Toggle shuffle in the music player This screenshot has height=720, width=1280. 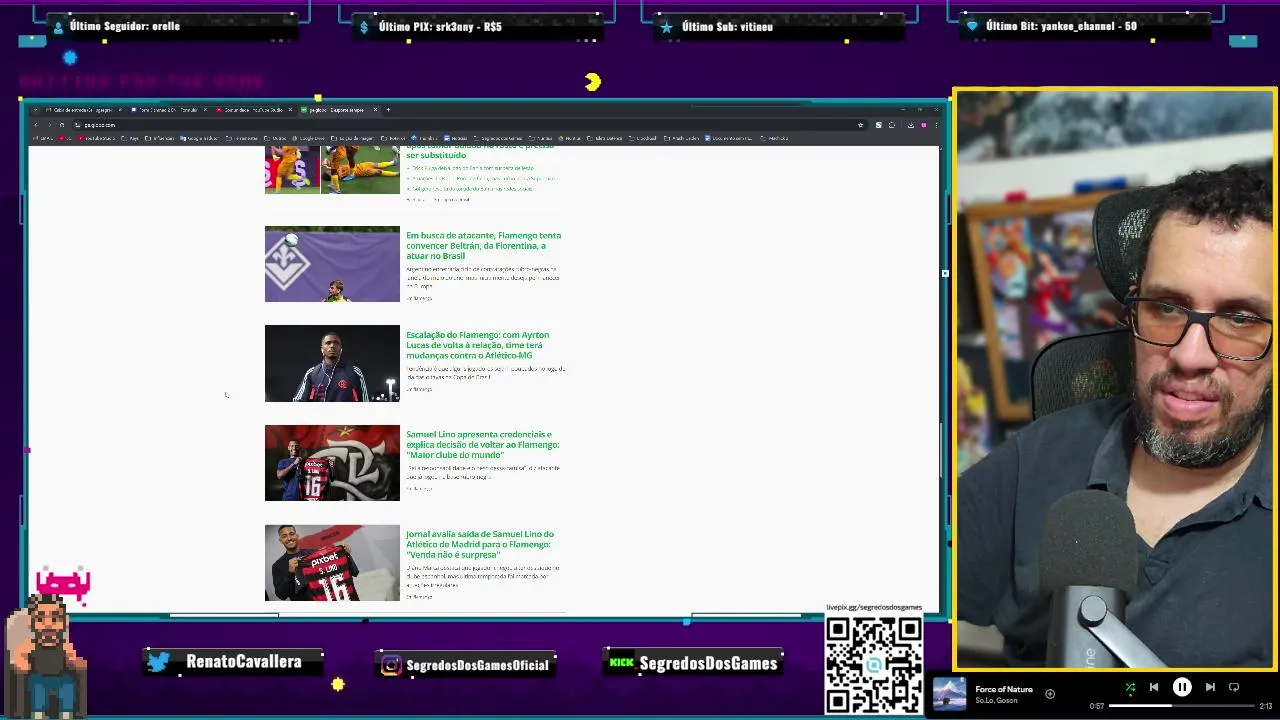pos(1130,687)
